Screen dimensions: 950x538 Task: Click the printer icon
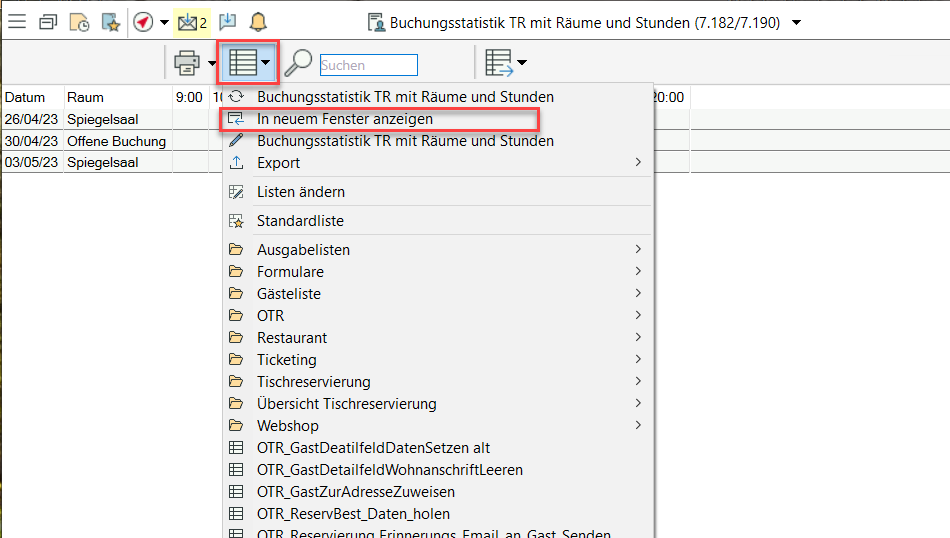click(x=187, y=64)
